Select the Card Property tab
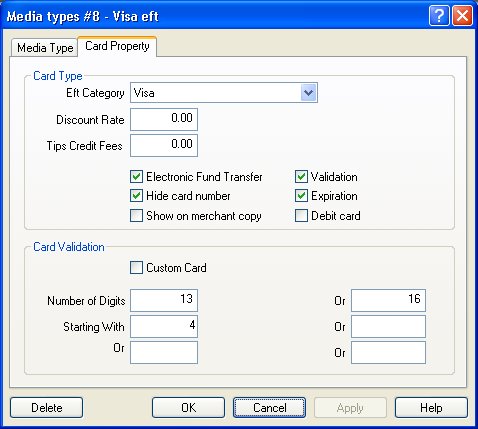This screenshot has width=478, height=429. click(117, 46)
